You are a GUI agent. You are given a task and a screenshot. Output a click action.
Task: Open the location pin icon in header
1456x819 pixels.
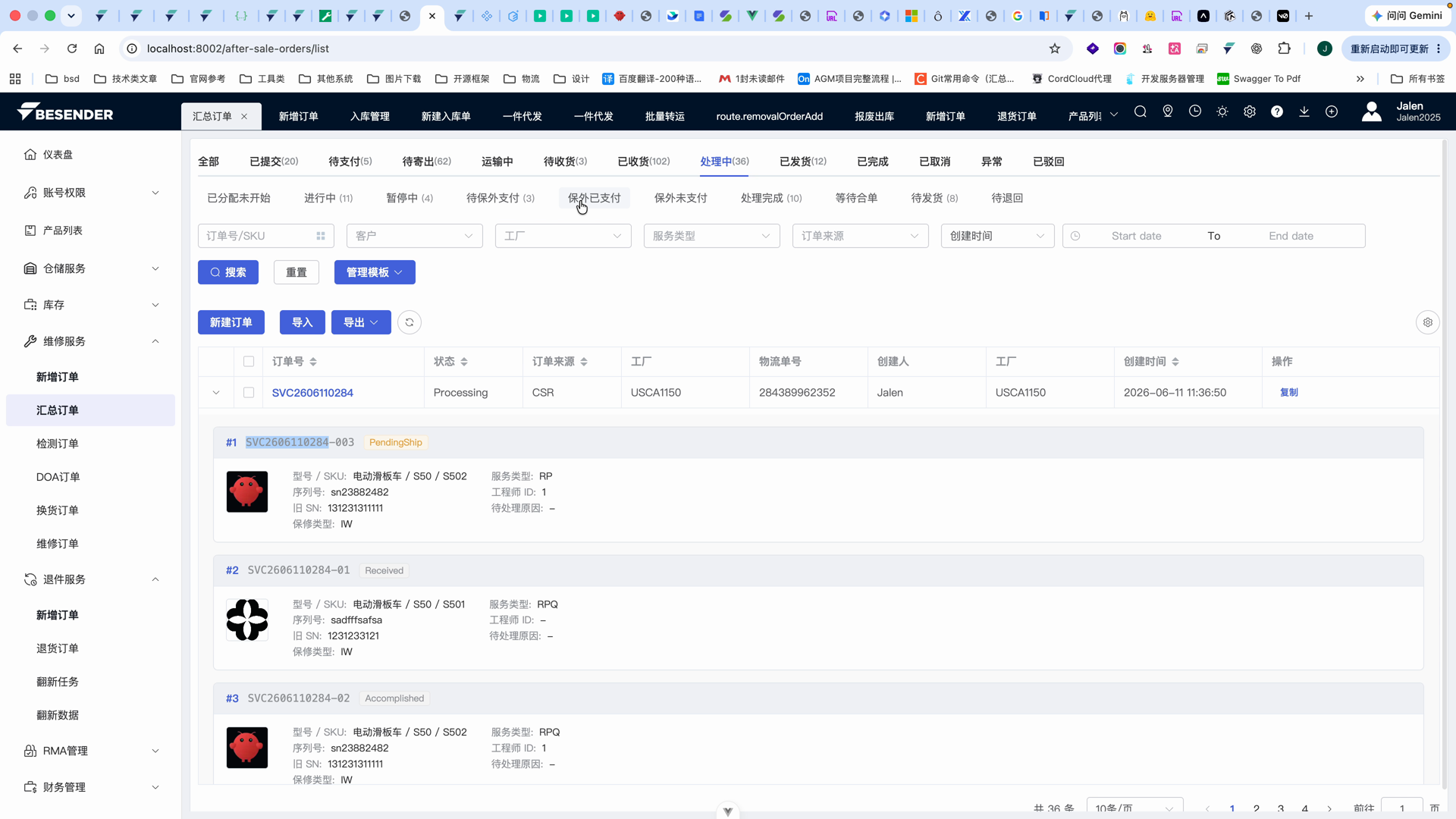point(1168,112)
